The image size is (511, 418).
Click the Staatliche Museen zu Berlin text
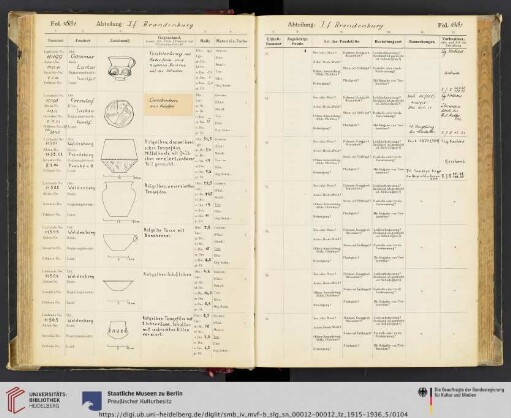(145, 393)
